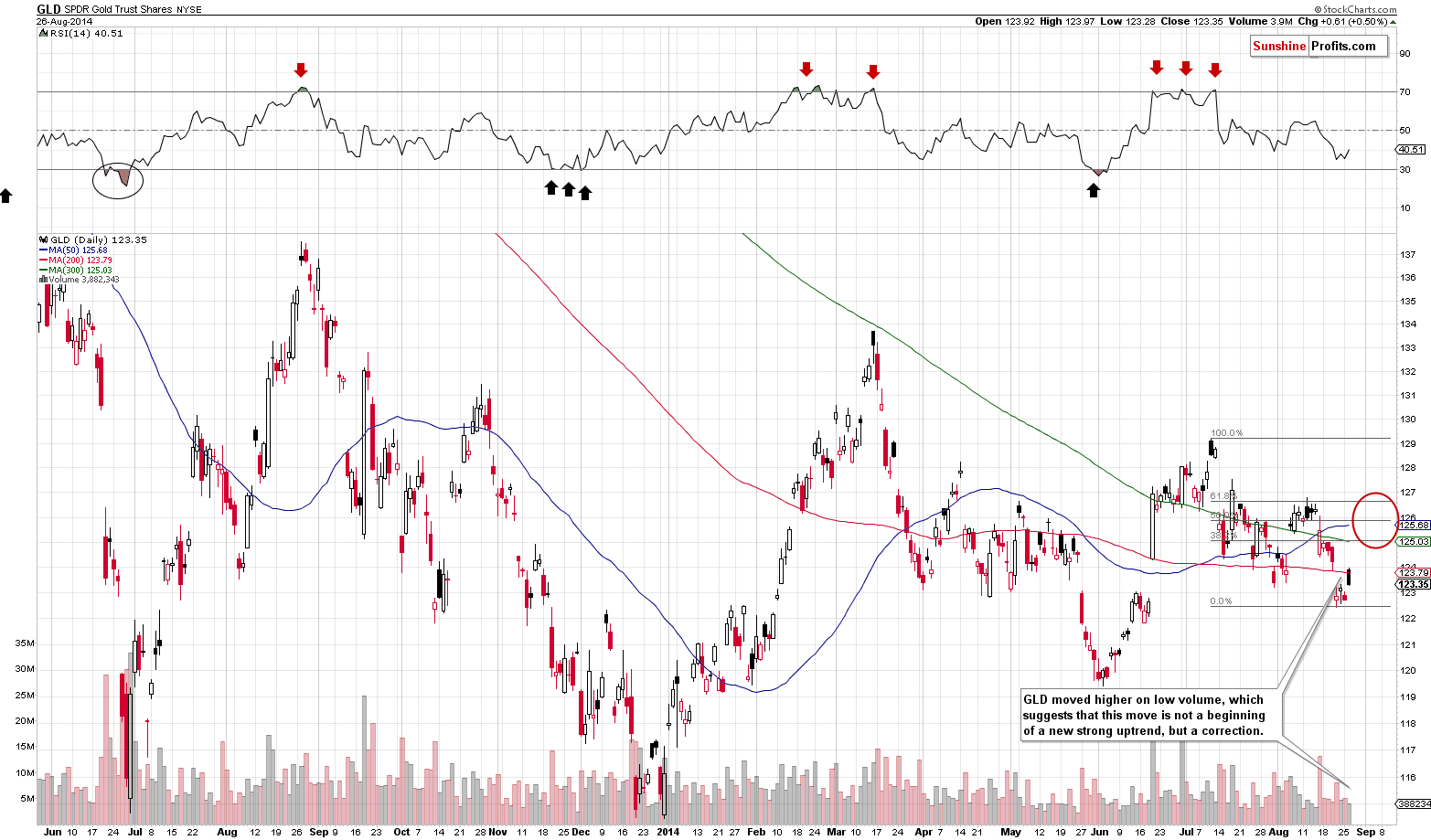Click the NYSE exchange label

point(189,9)
